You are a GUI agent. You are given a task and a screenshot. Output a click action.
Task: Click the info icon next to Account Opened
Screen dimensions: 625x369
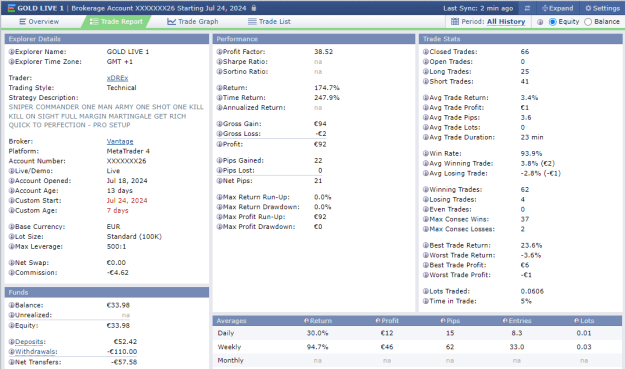[x=12, y=181]
